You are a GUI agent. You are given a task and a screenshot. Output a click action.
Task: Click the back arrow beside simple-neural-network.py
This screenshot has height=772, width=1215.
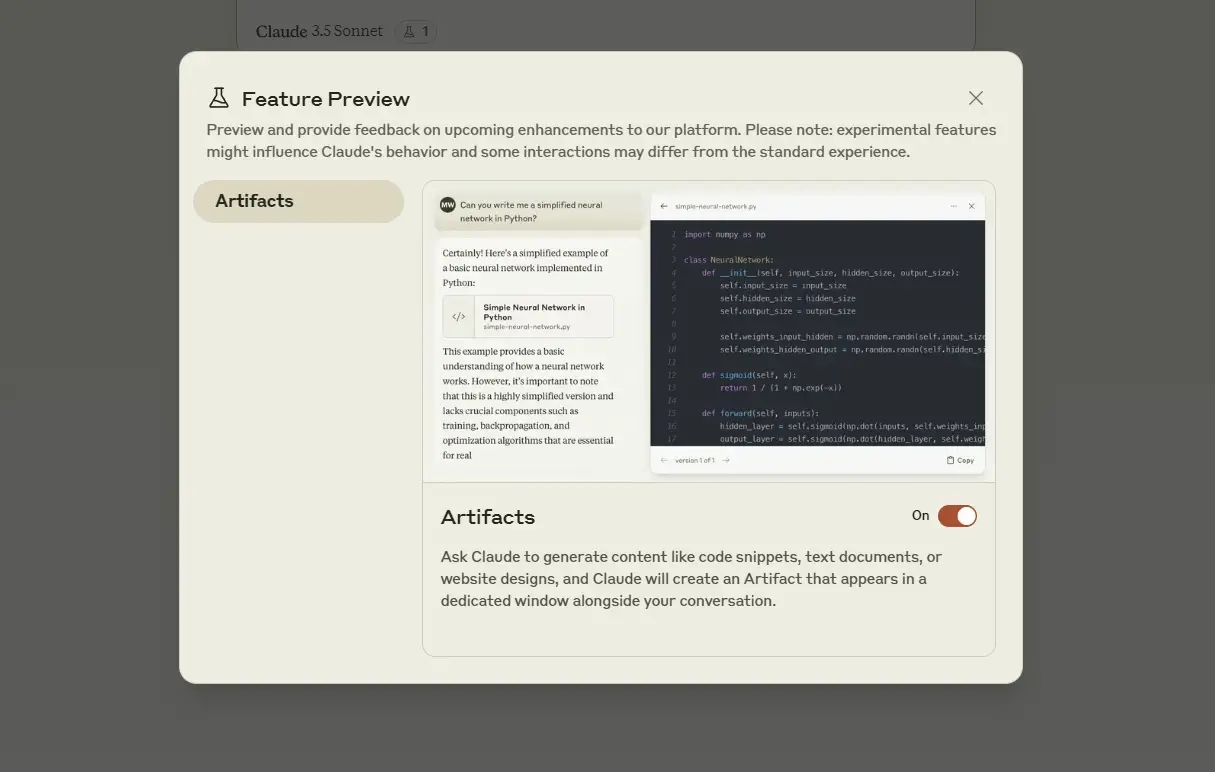click(x=664, y=206)
